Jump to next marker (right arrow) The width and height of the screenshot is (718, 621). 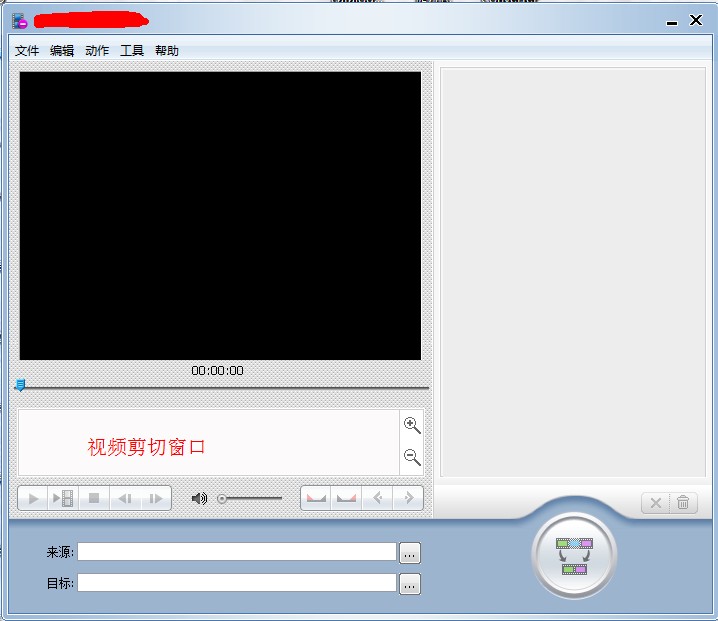[x=408, y=498]
